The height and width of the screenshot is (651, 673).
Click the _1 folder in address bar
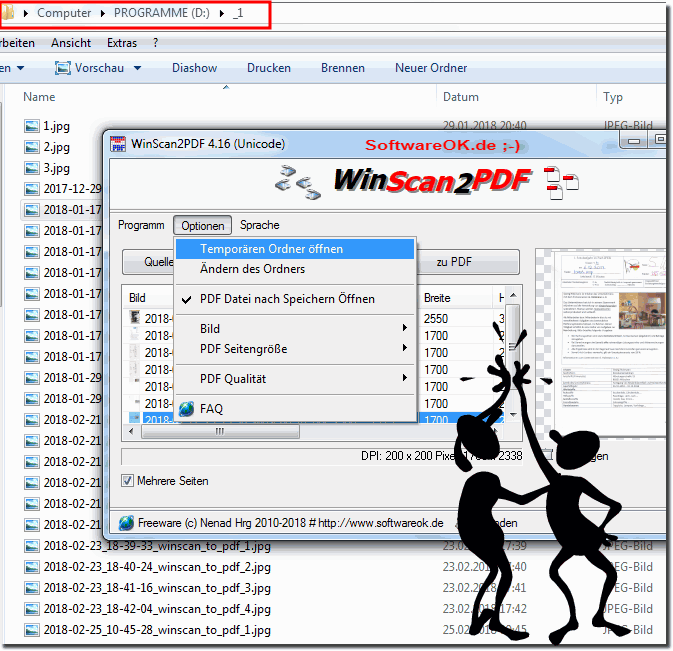point(238,13)
